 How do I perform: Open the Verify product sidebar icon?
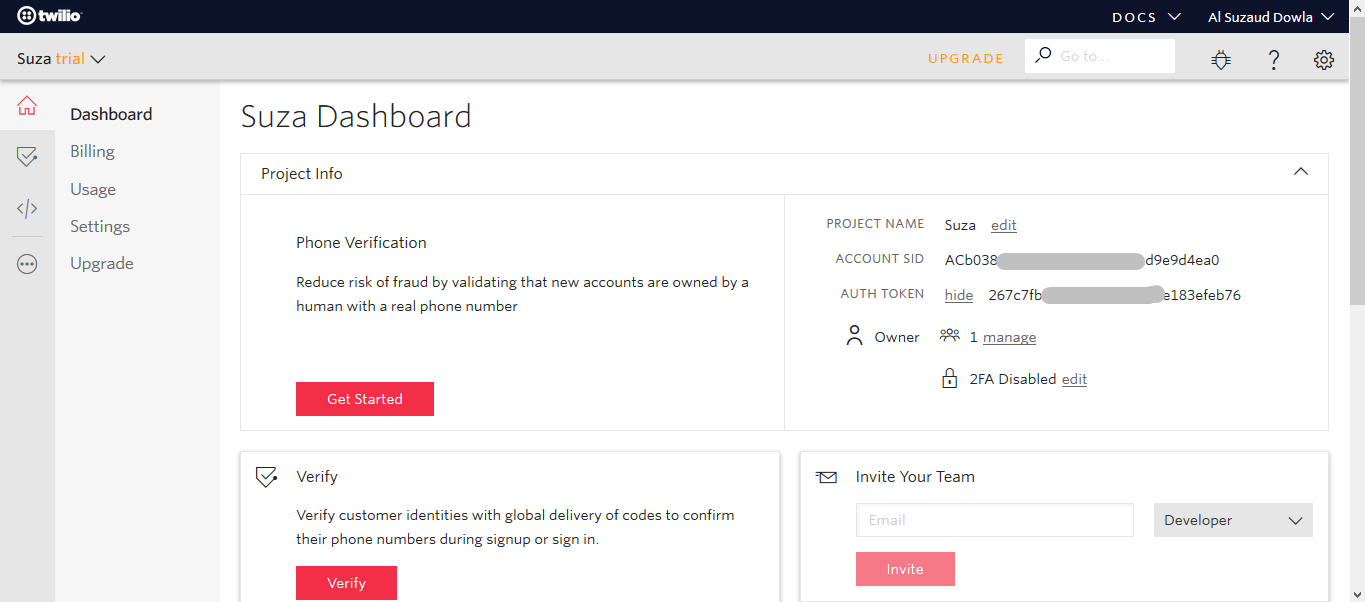pos(27,157)
